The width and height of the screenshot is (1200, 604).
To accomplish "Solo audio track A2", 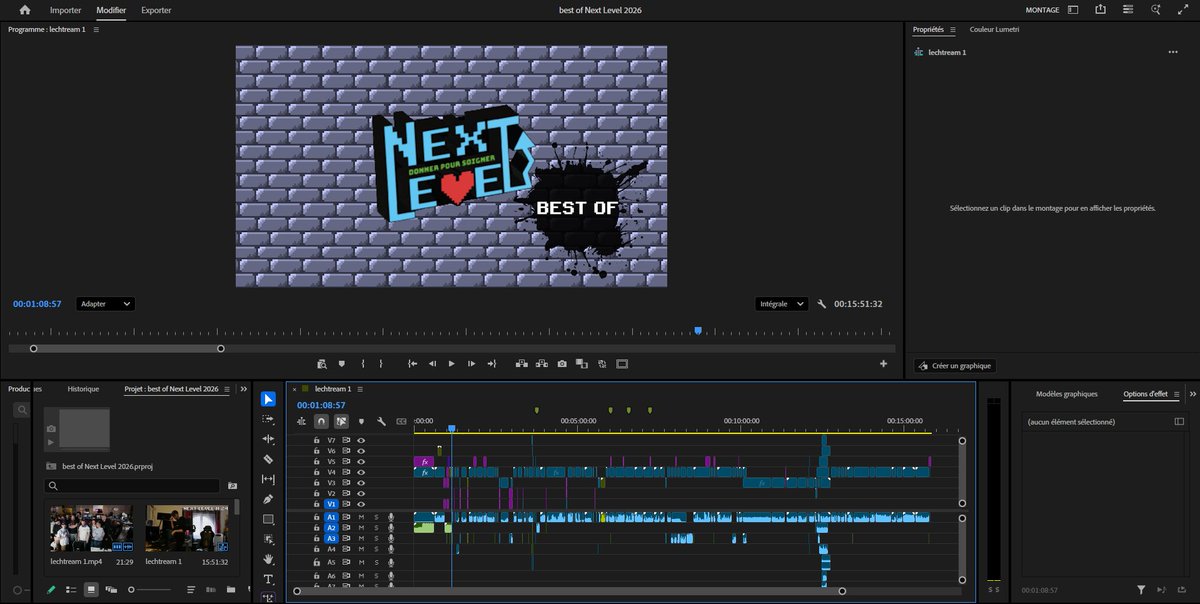I will 376,528.
